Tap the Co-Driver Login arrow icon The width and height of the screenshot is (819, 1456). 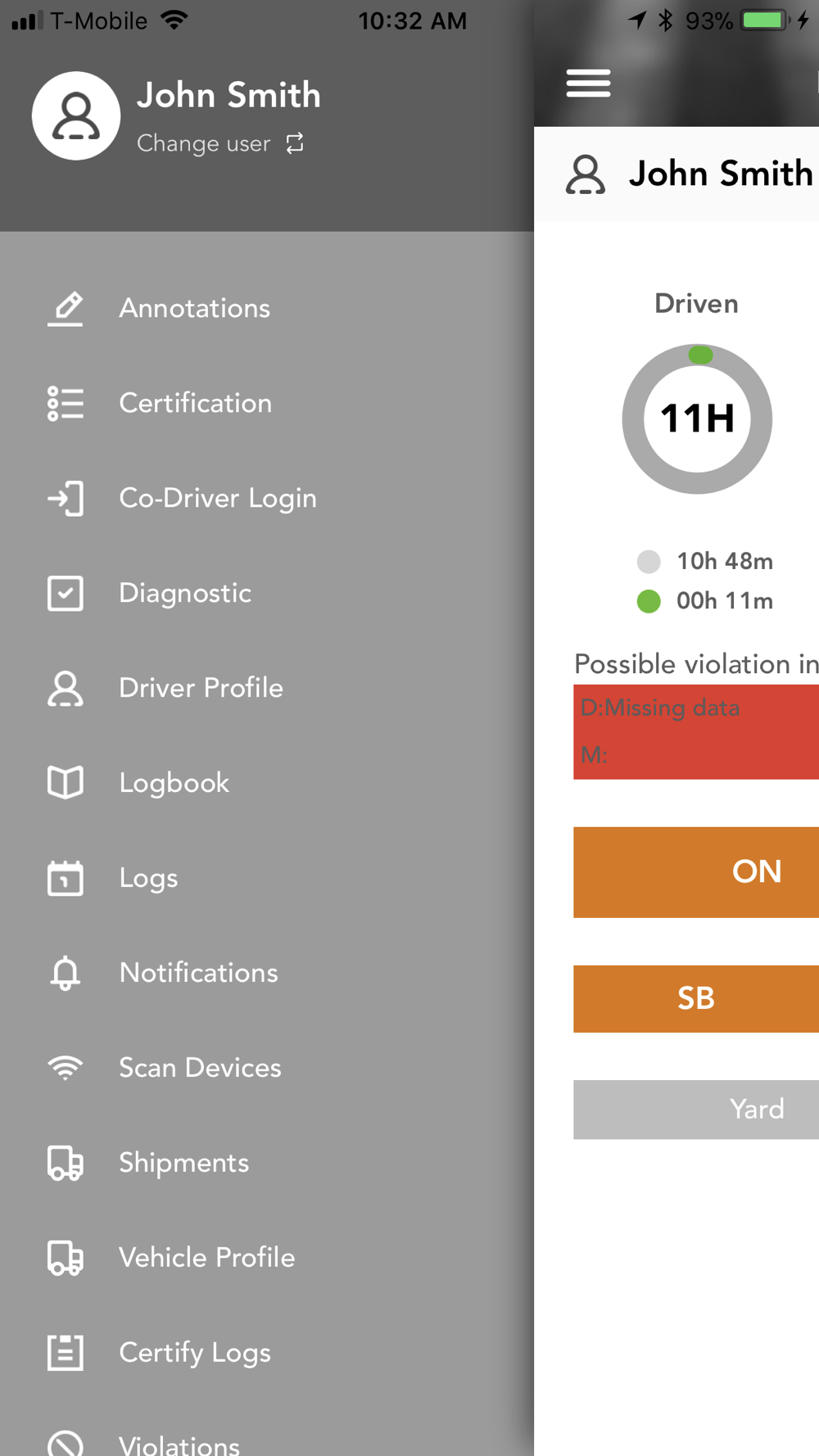click(x=65, y=499)
